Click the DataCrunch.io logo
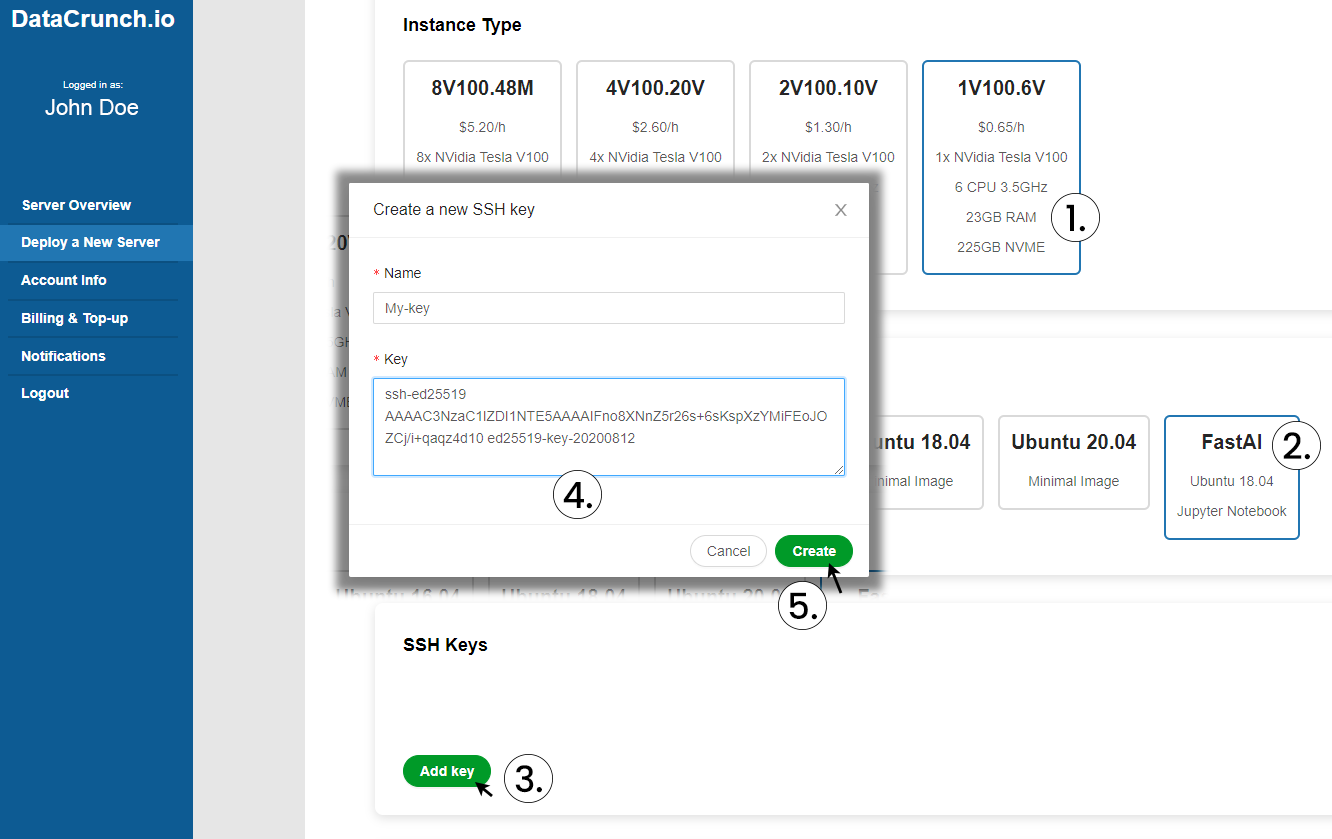 pos(93,19)
